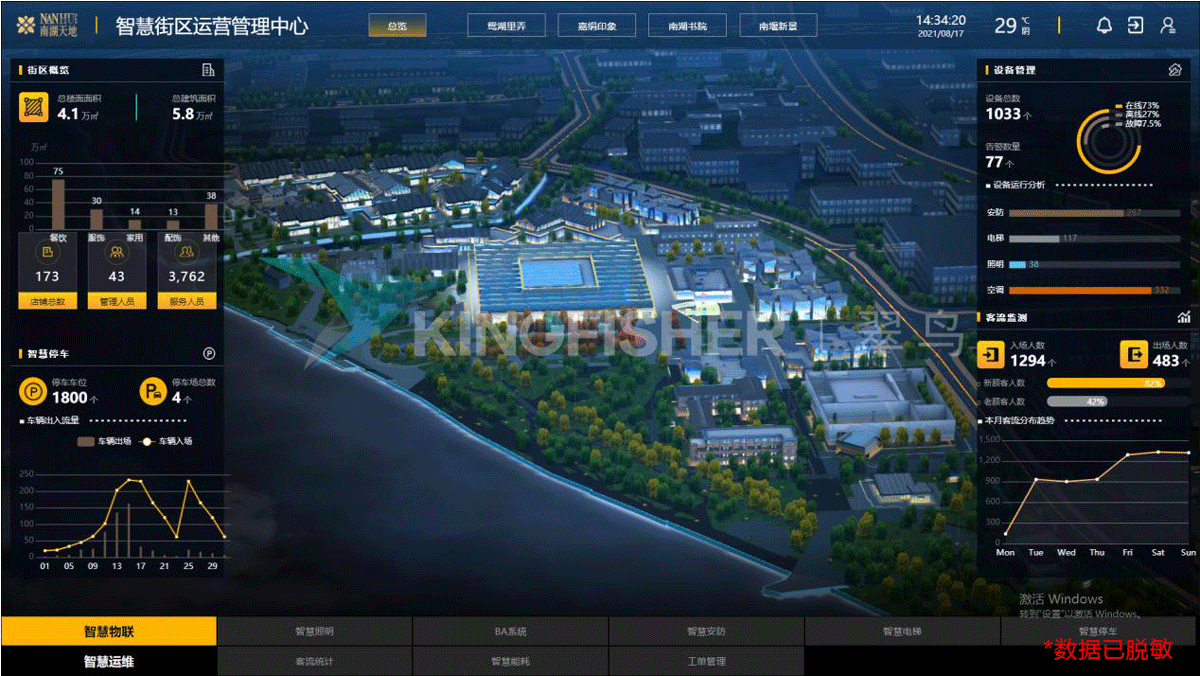Screen dimensions: 1200x676
Task: Click the 照明 device bar
Action: pyautogui.click(x=1017, y=264)
